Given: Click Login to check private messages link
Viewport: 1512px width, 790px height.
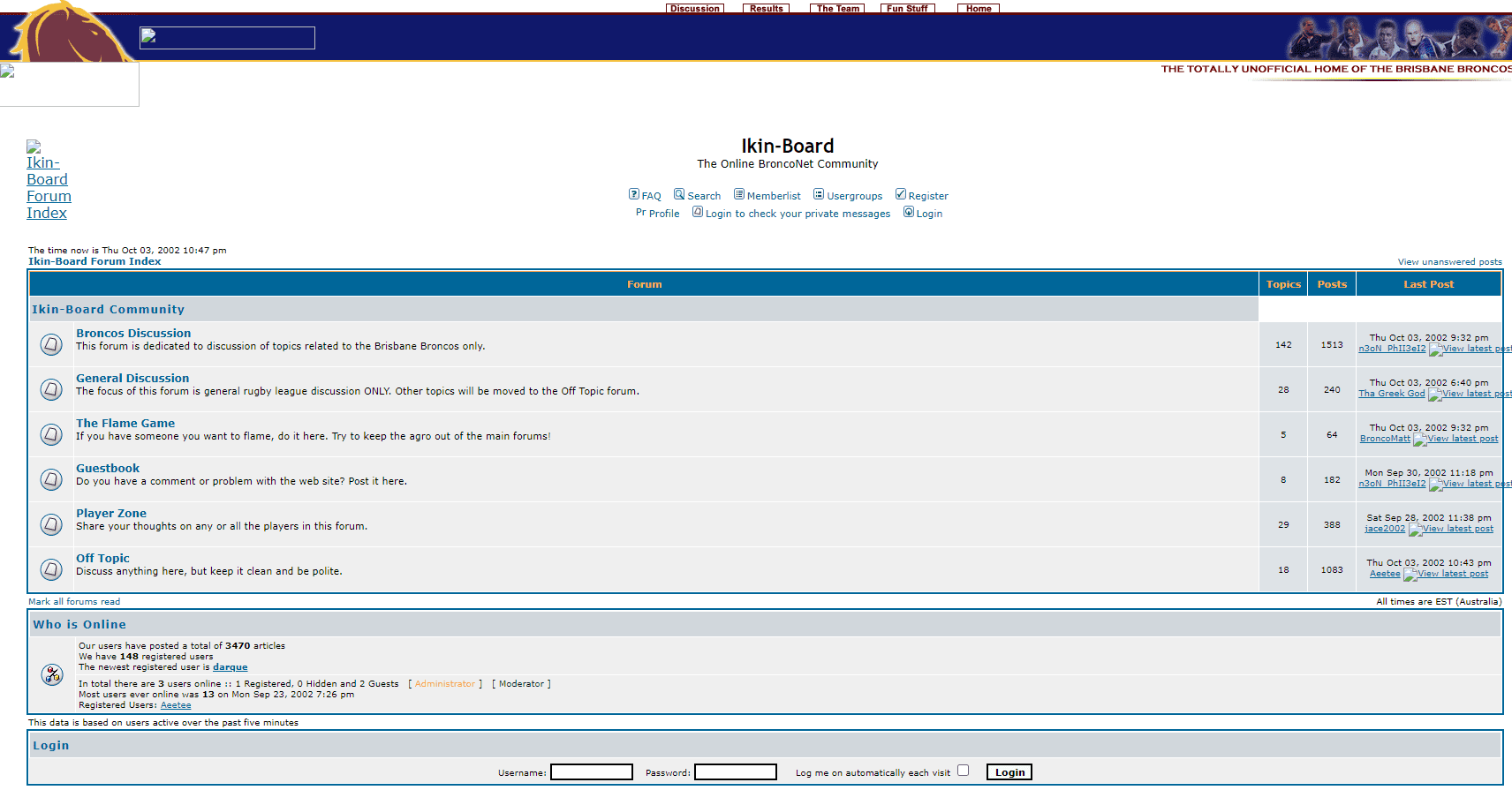Looking at the screenshot, I should [798, 214].
